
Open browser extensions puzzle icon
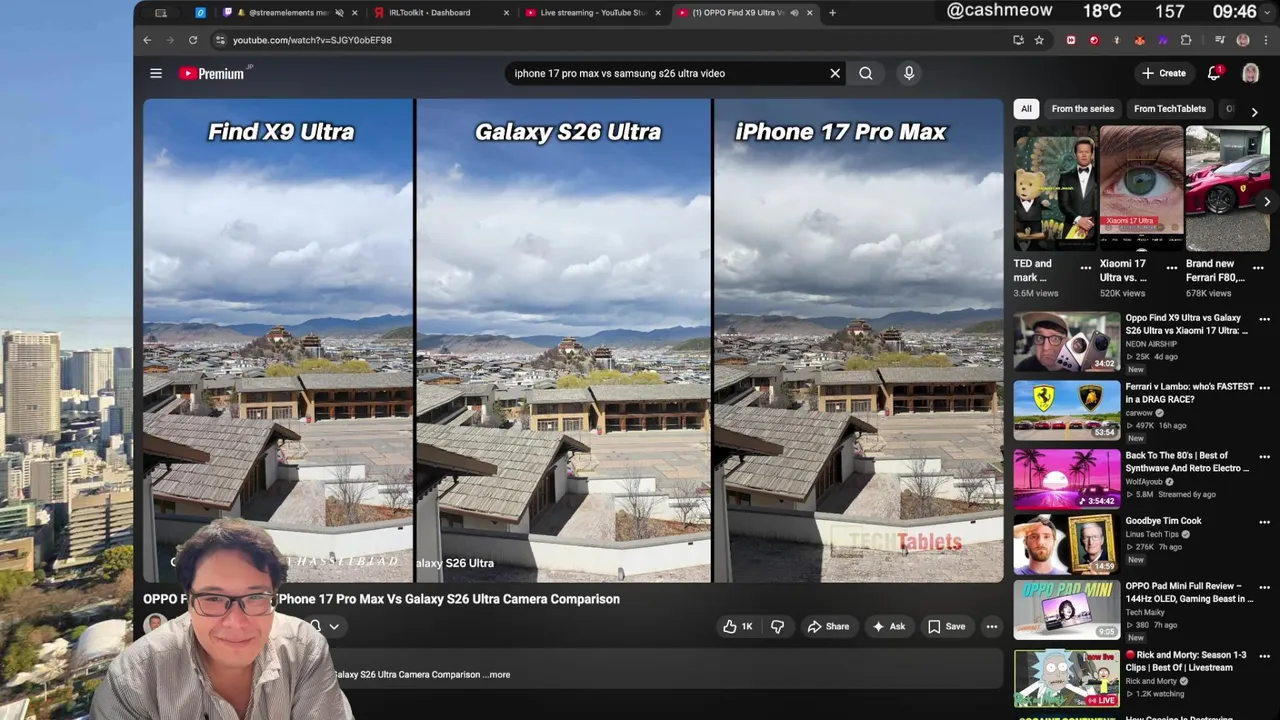tap(1186, 40)
